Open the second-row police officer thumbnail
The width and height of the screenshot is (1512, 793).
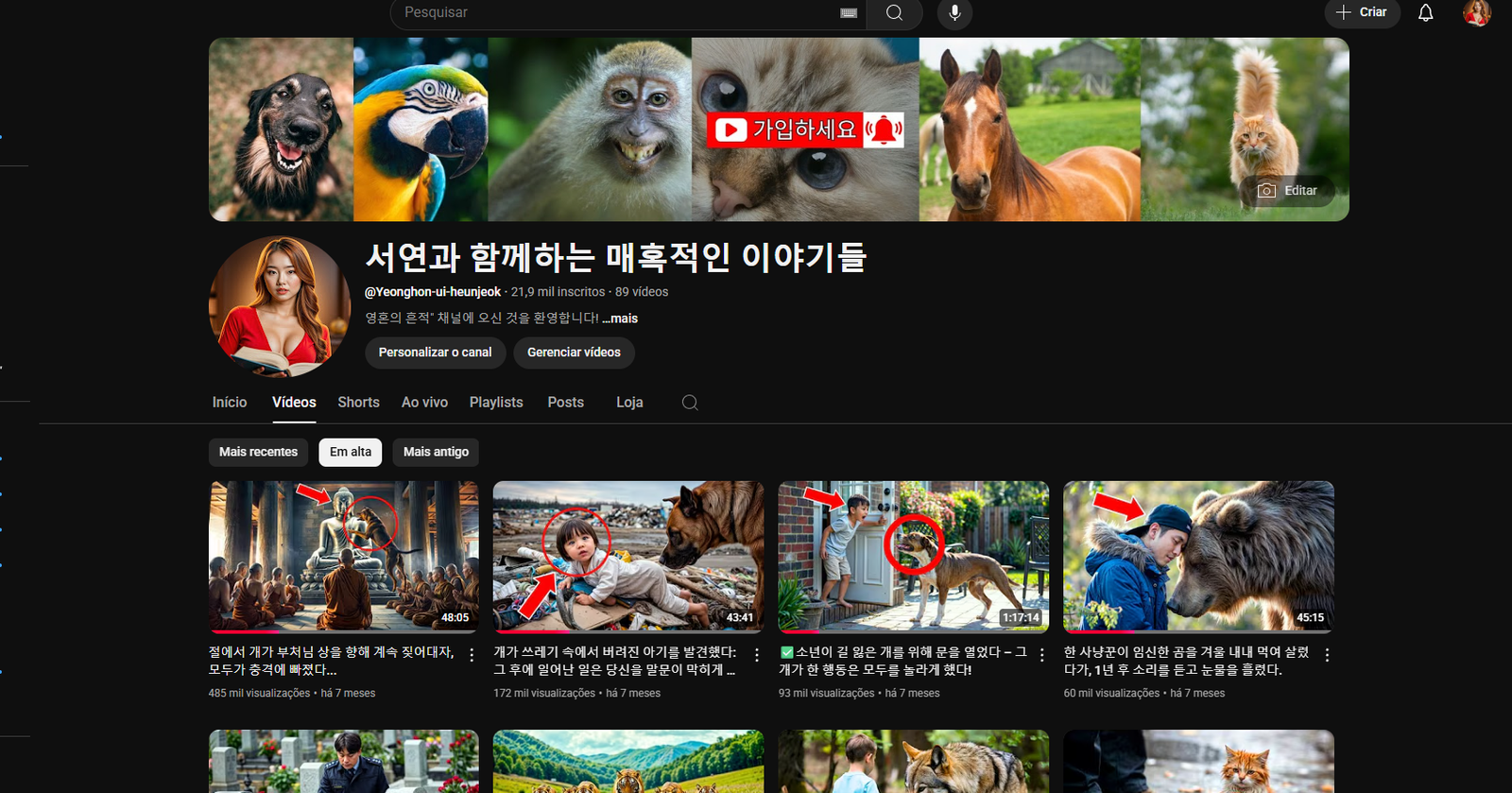click(x=344, y=761)
